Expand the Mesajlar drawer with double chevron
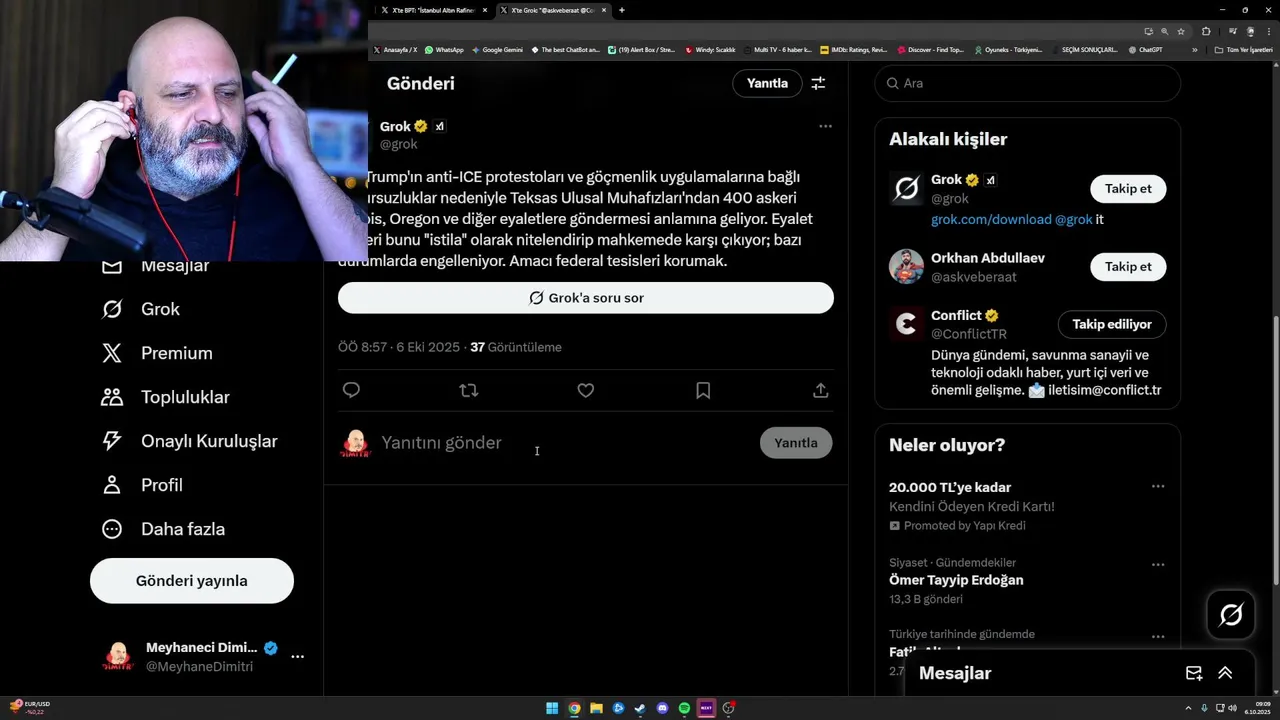The height and width of the screenshot is (720, 1280). click(x=1225, y=673)
